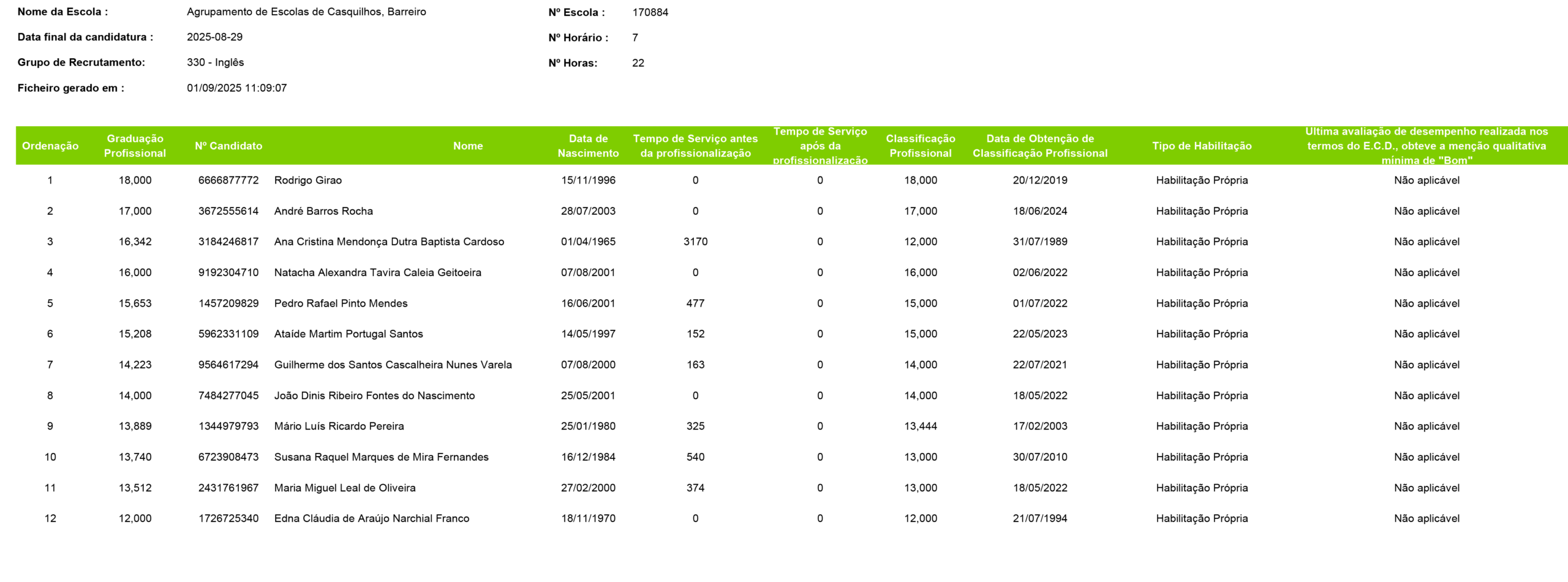Click the Classificação Profissional column header
Image resolution: width=1568 pixels, height=582 pixels.
click(920, 146)
